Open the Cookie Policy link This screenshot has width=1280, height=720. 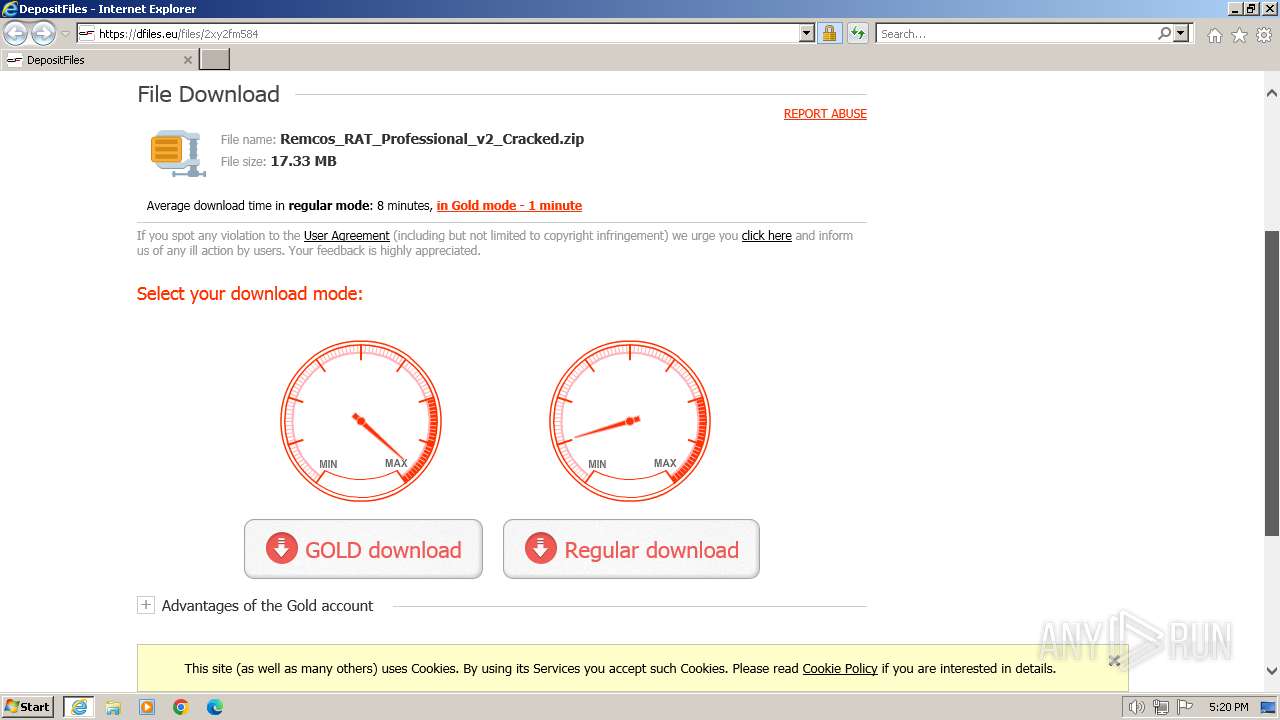840,668
